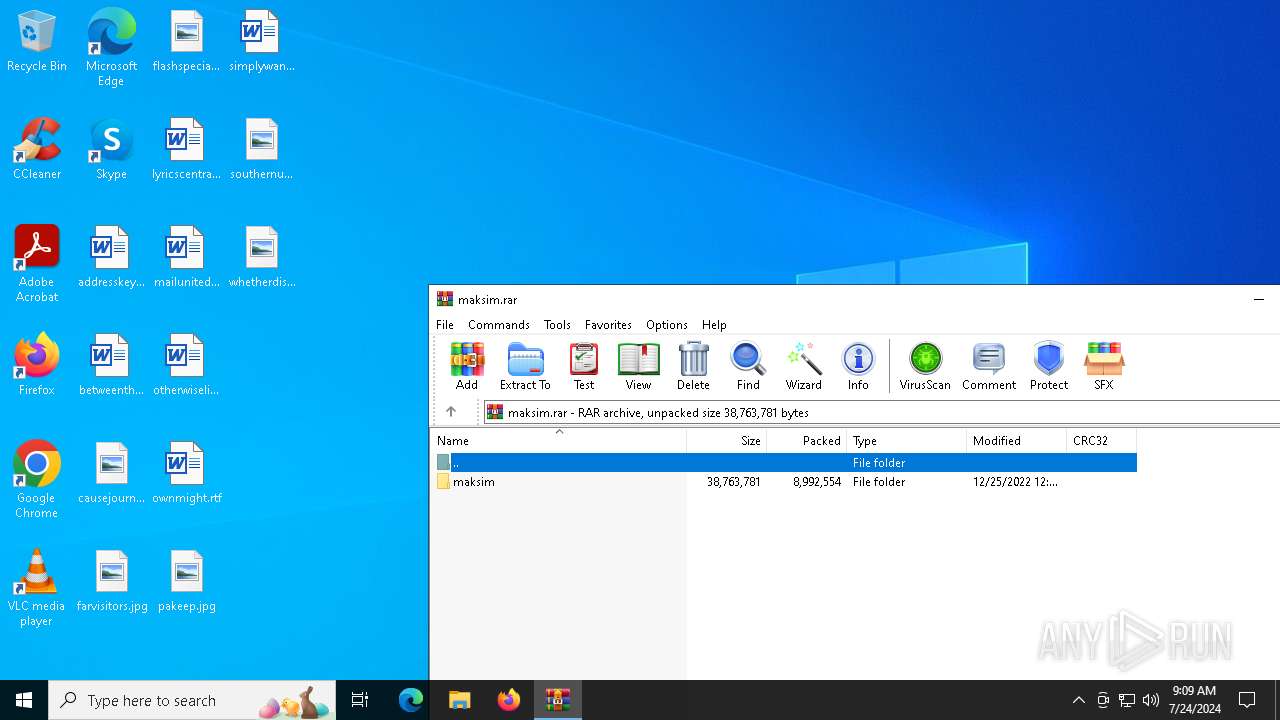1280x720 pixels.
Task: Go up one folder level arrow
Action: coord(451,412)
